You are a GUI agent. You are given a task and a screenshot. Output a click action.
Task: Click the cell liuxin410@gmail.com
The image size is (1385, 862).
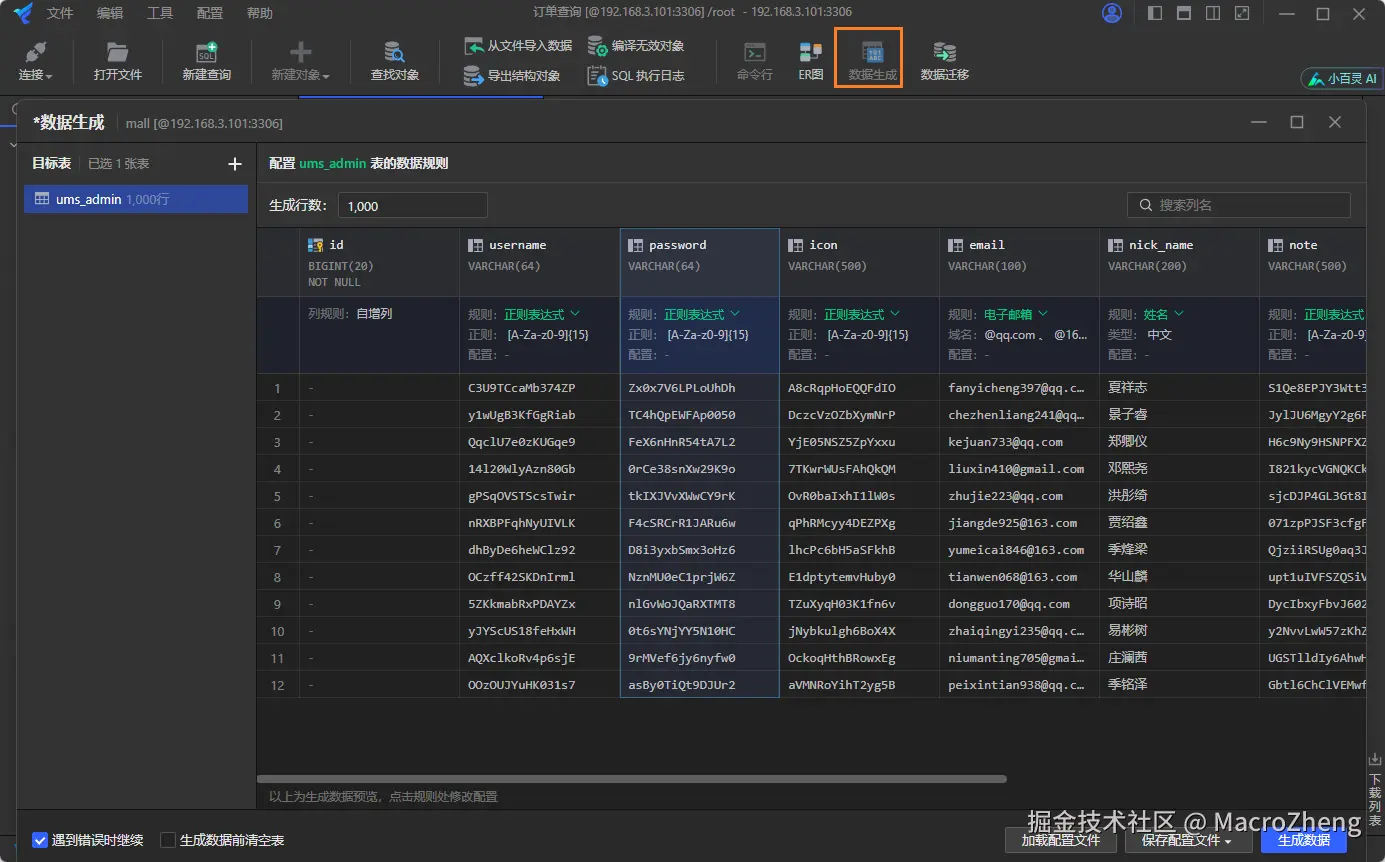tap(1019, 469)
